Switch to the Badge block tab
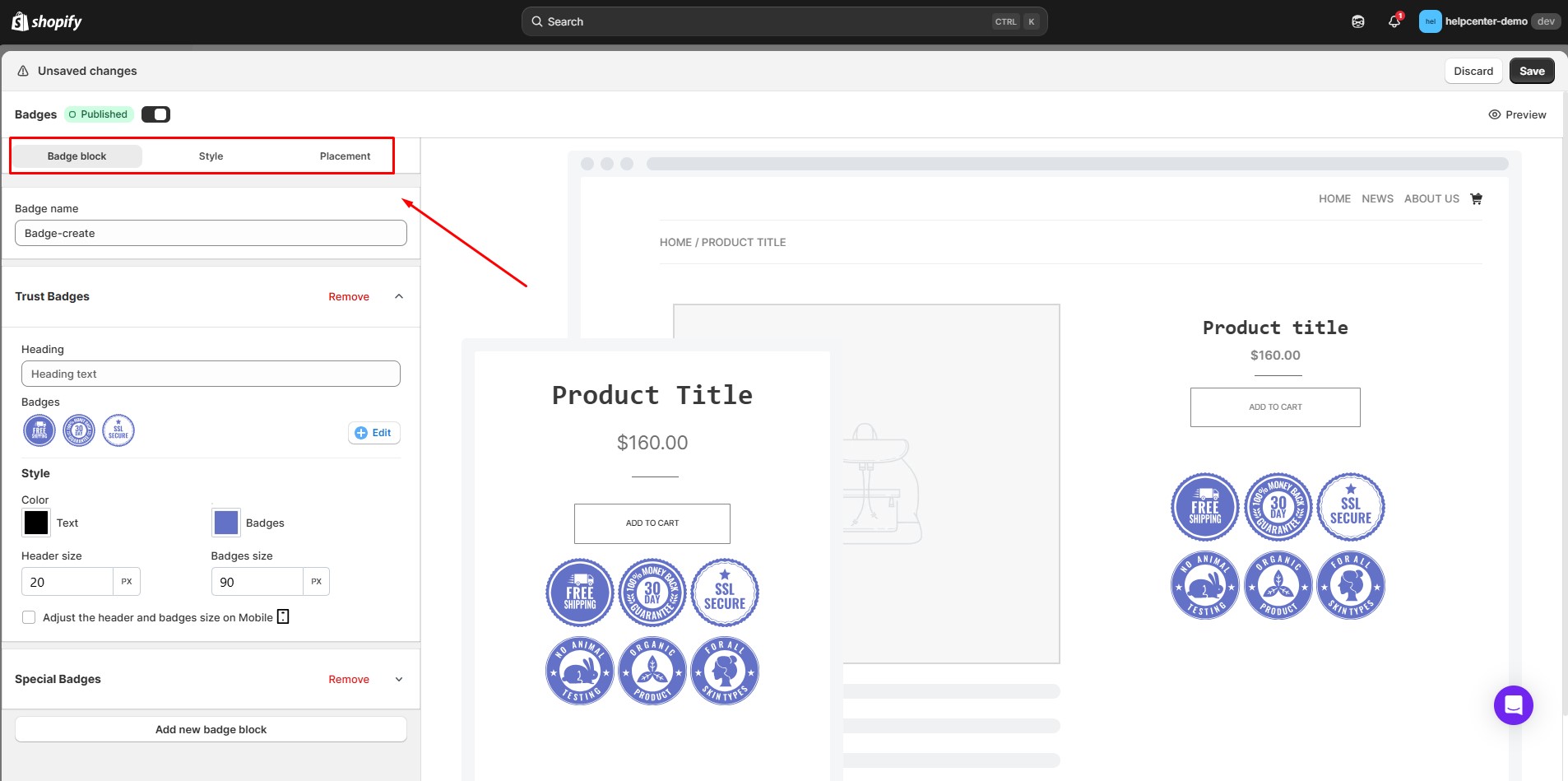The width and height of the screenshot is (1568, 781). click(x=77, y=156)
